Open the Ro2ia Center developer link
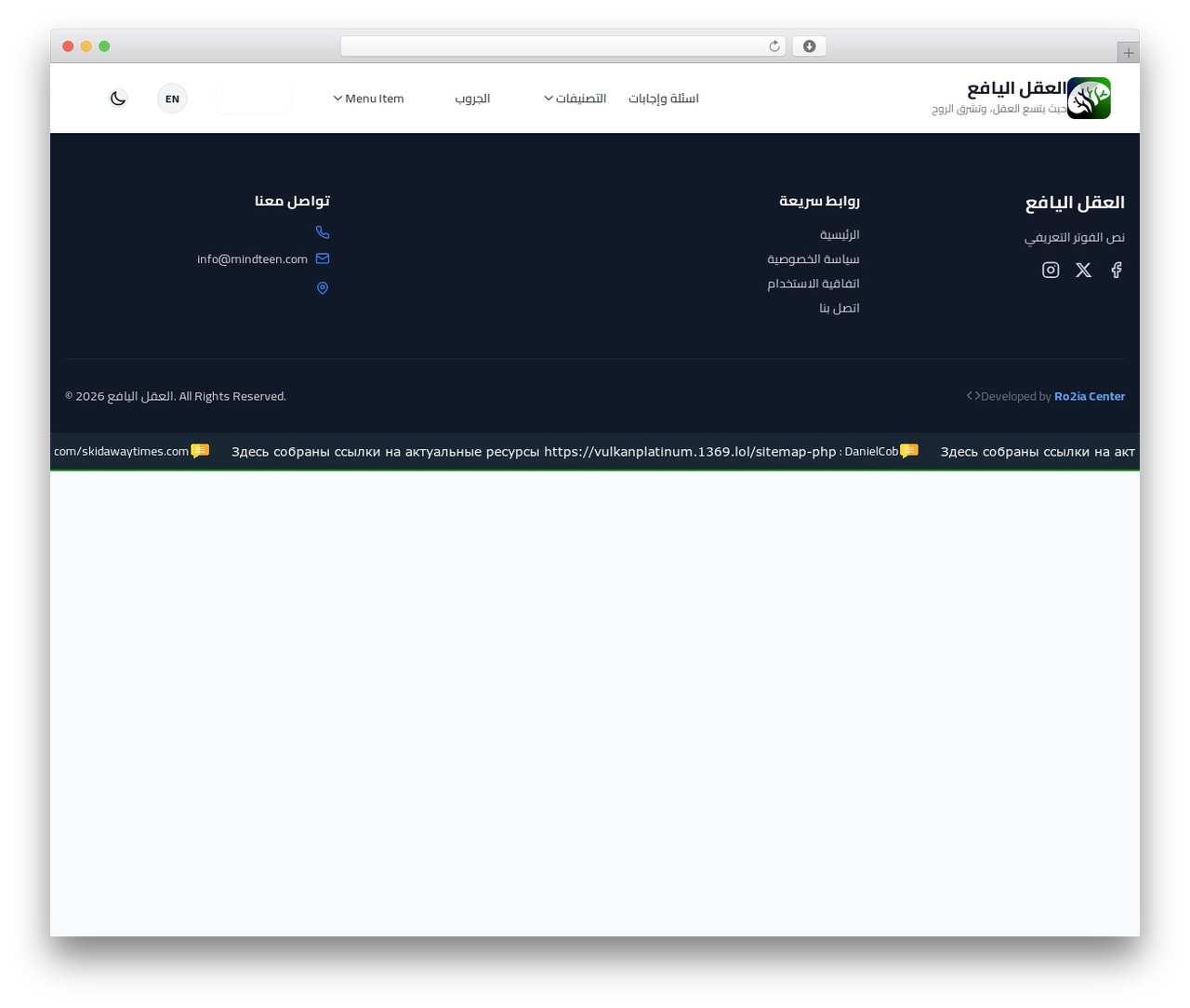1190x1008 pixels. [1090, 396]
